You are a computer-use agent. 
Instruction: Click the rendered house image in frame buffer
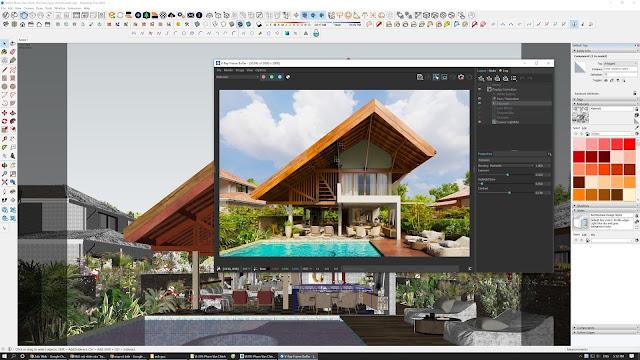pyautogui.click(x=344, y=173)
